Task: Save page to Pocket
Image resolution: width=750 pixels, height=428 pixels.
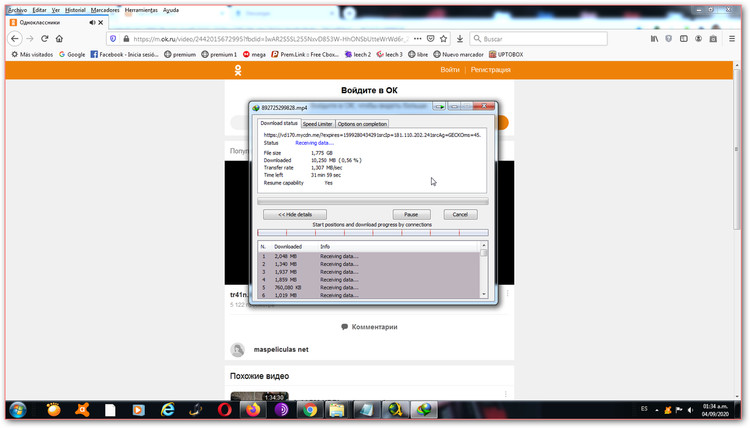Action: point(430,39)
